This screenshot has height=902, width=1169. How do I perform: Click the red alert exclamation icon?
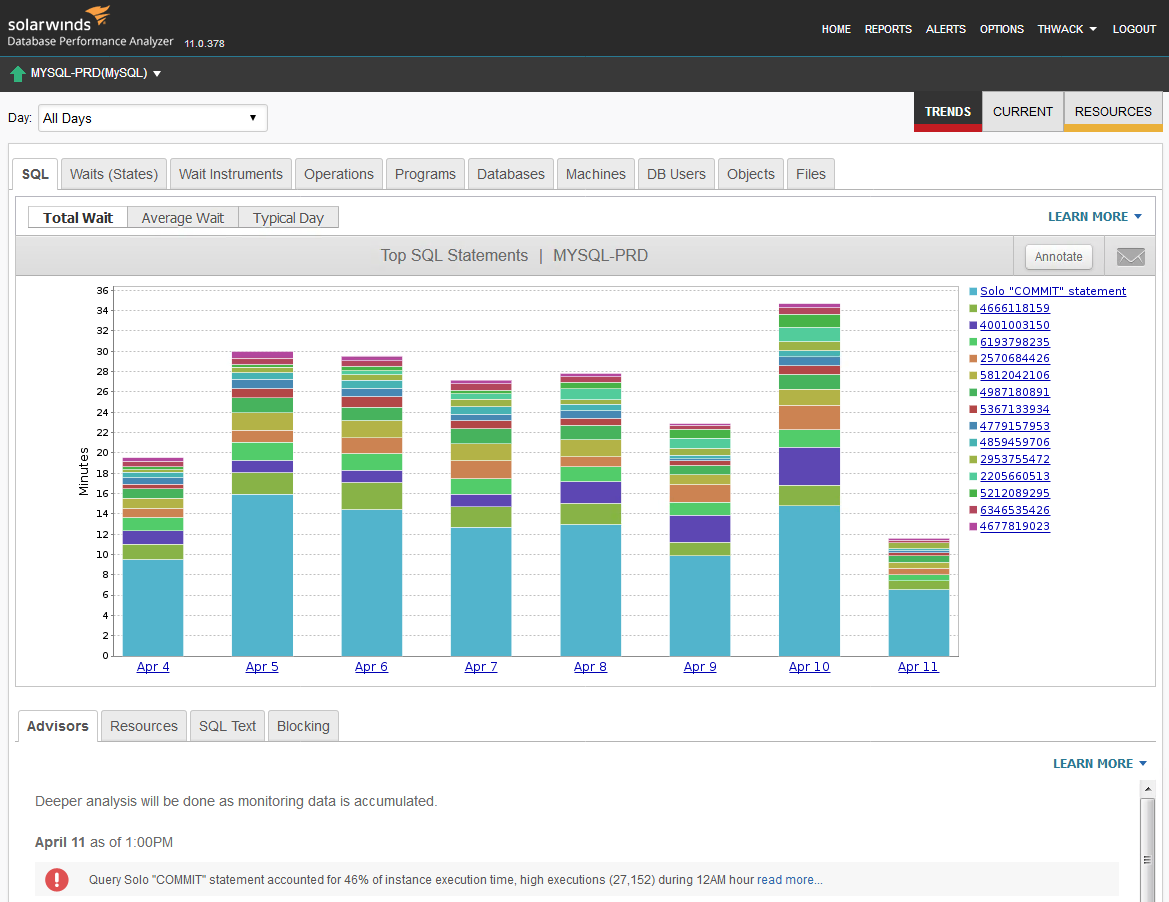(57, 880)
